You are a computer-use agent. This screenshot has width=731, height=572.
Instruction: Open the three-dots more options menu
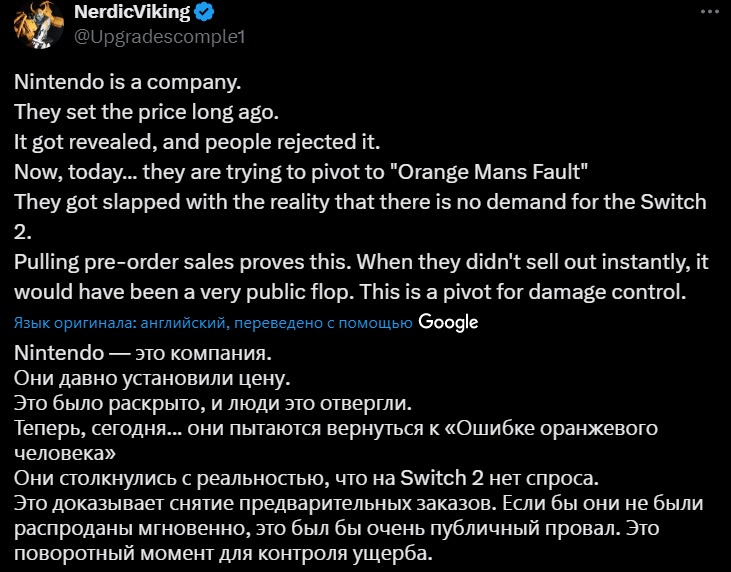(x=710, y=12)
